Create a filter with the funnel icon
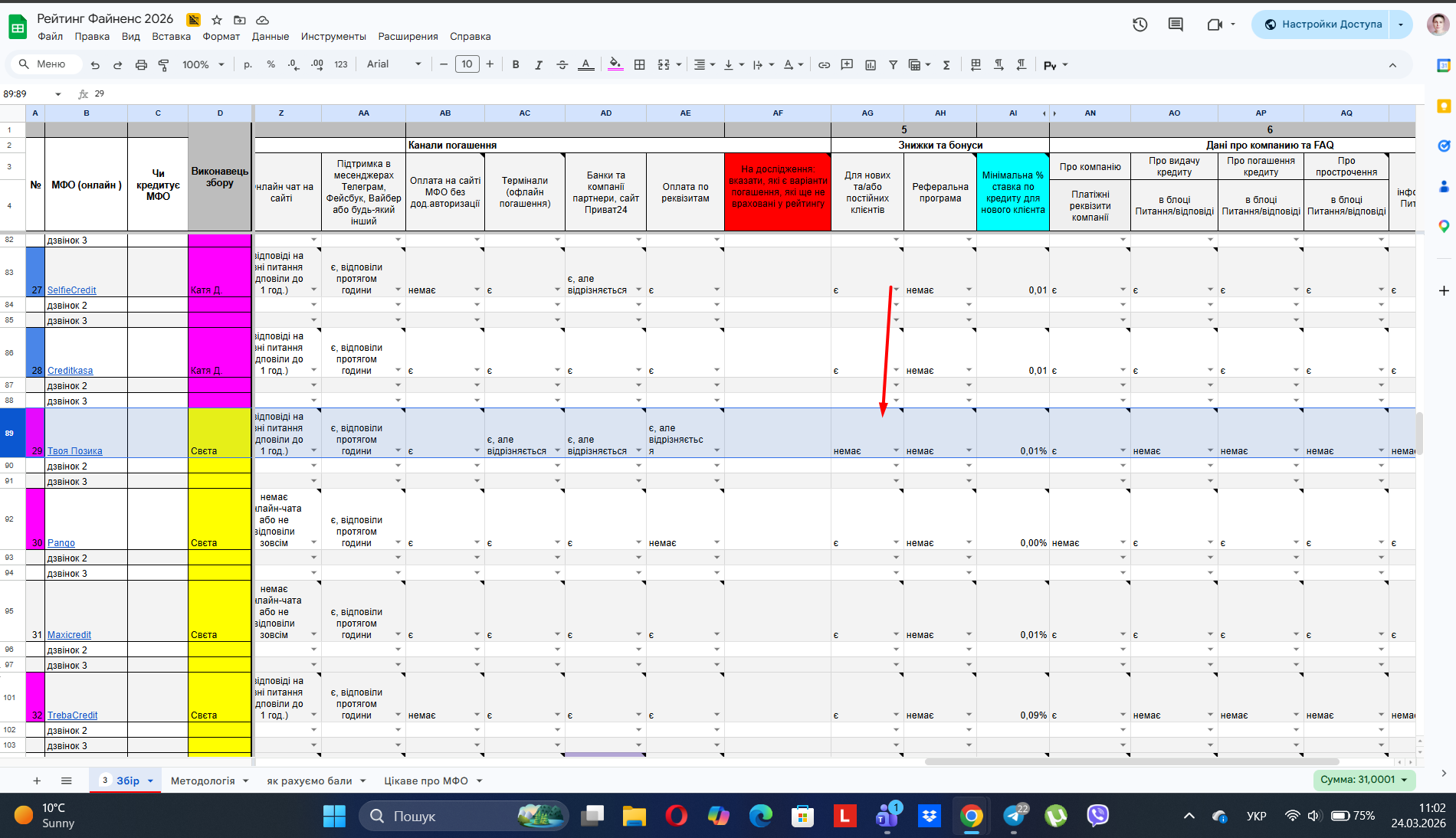Screen dimensions: 1456x838 click(x=893, y=65)
